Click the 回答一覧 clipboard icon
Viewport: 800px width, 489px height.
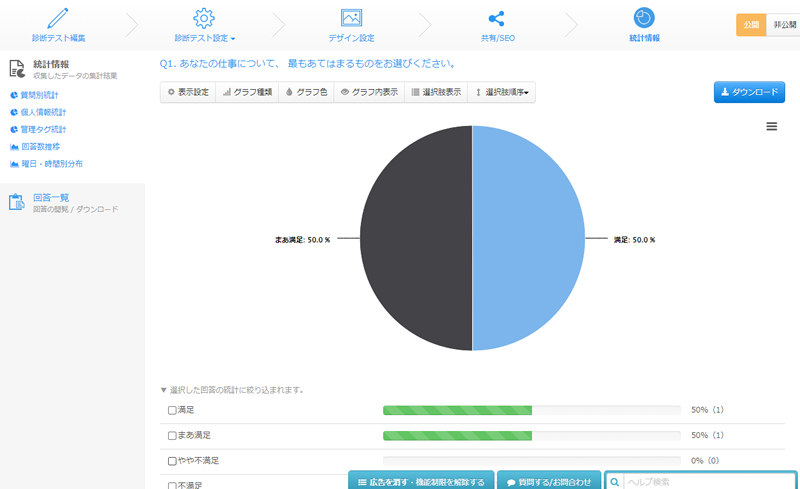[x=16, y=203]
